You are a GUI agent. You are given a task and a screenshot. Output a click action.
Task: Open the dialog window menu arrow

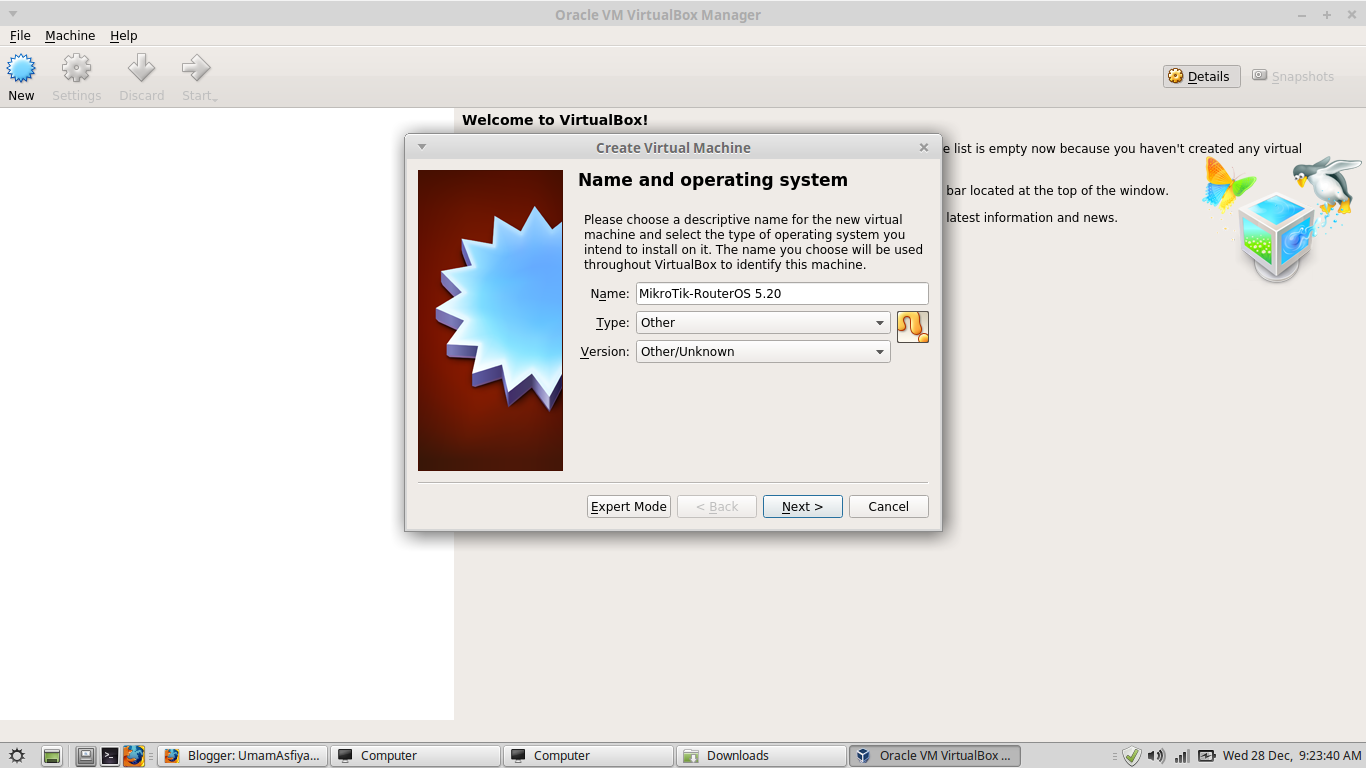(x=422, y=147)
